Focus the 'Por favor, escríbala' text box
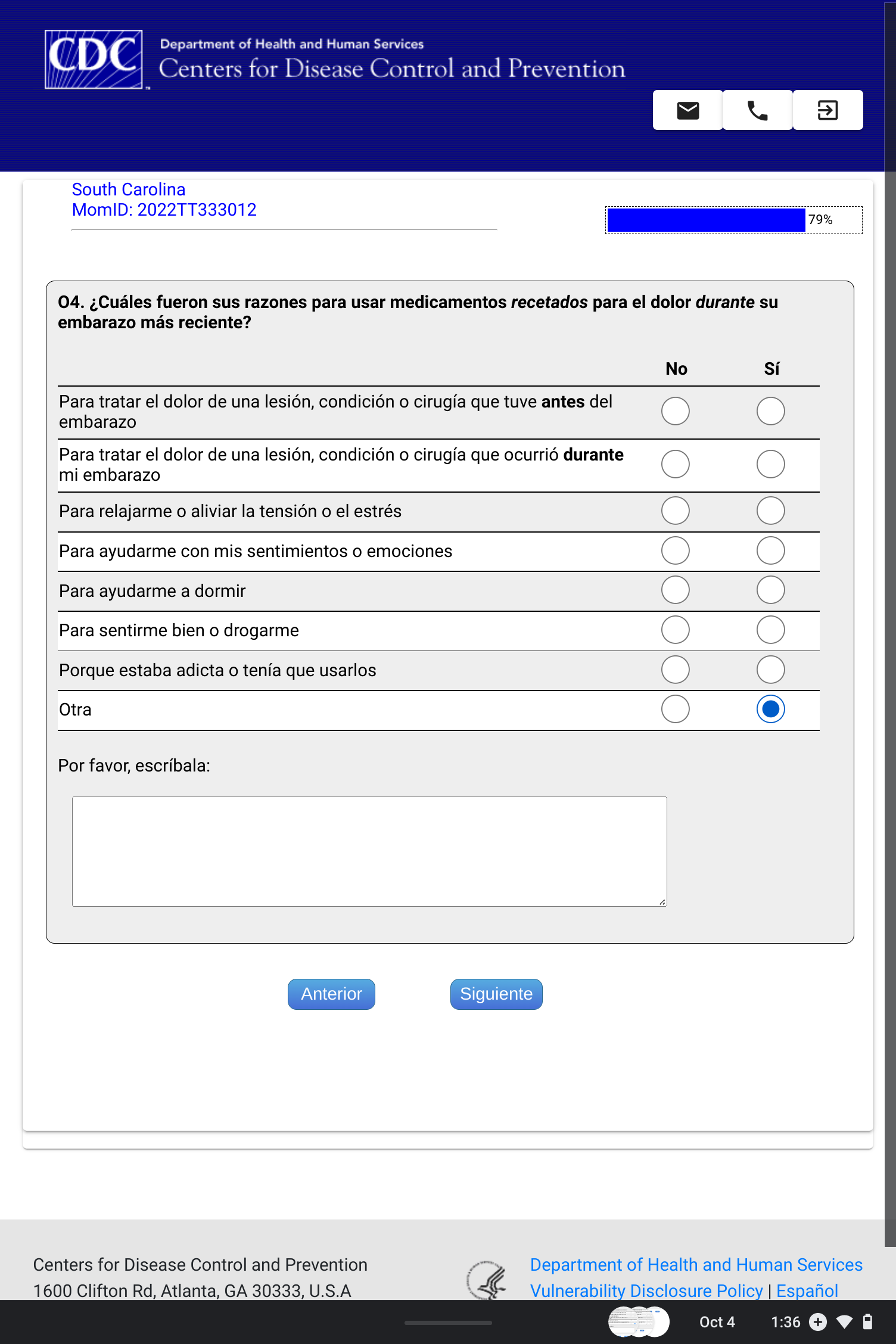The image size is (896, 1344). click(x=369, y=851)
